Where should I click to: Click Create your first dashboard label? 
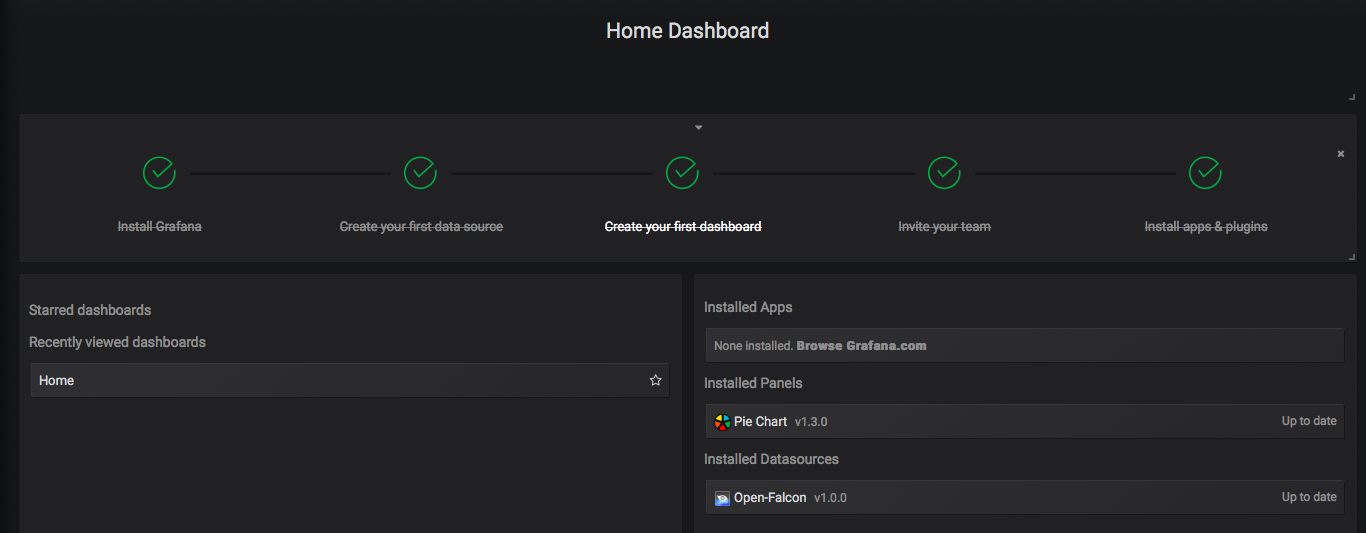coord(683,227)
